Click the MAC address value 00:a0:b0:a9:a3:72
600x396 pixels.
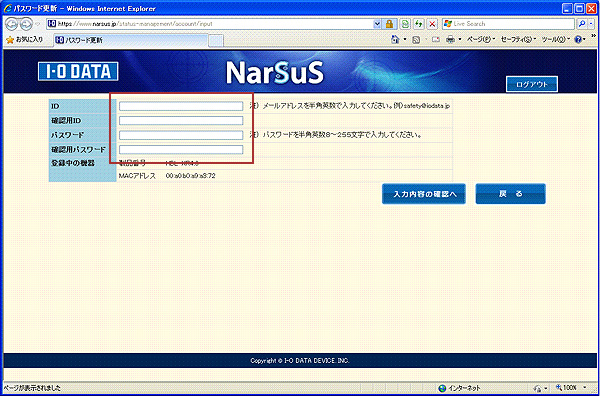coord(190,176)
